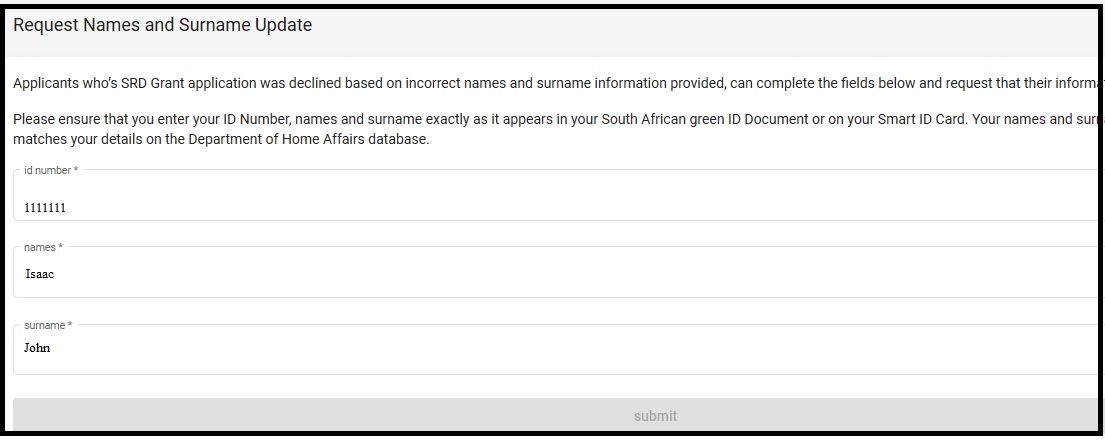Place cursor in the entered name Isaac
The height and width of the screenshot is (440, 1105).
[40, 274]
